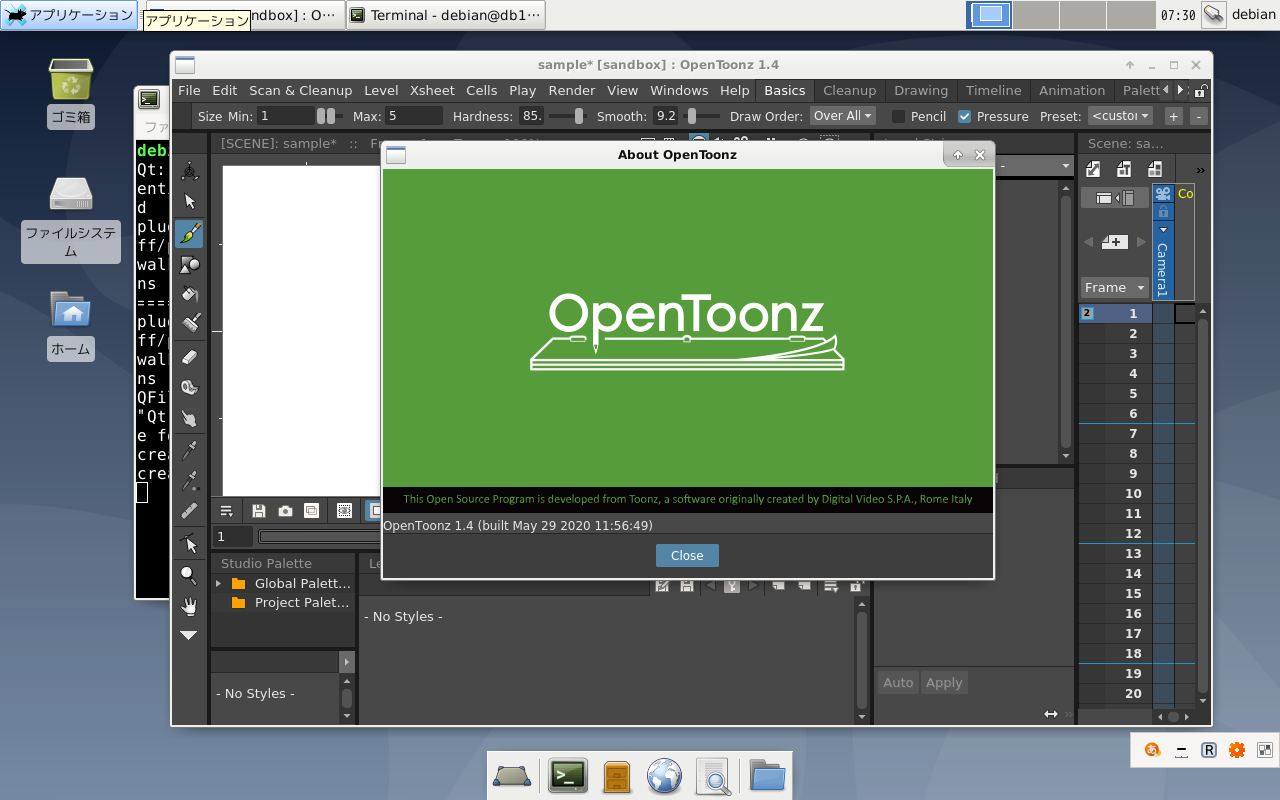Enable the Pencil checkbox
This screenshot has height=800, width=1280.
[x=898, y=116]
